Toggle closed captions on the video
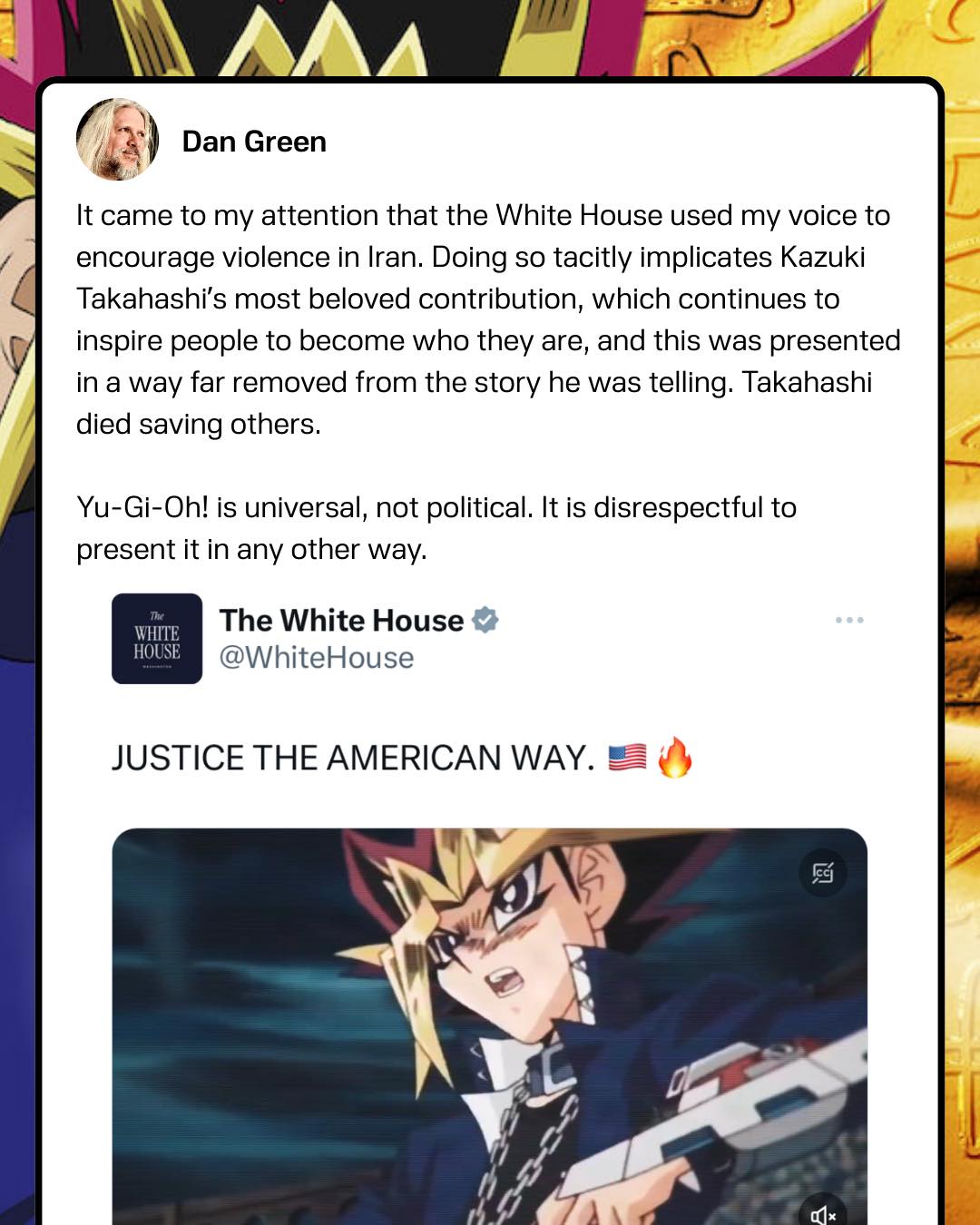The width and height of the screenshot is (980, 1225). [x=823, y=873]
